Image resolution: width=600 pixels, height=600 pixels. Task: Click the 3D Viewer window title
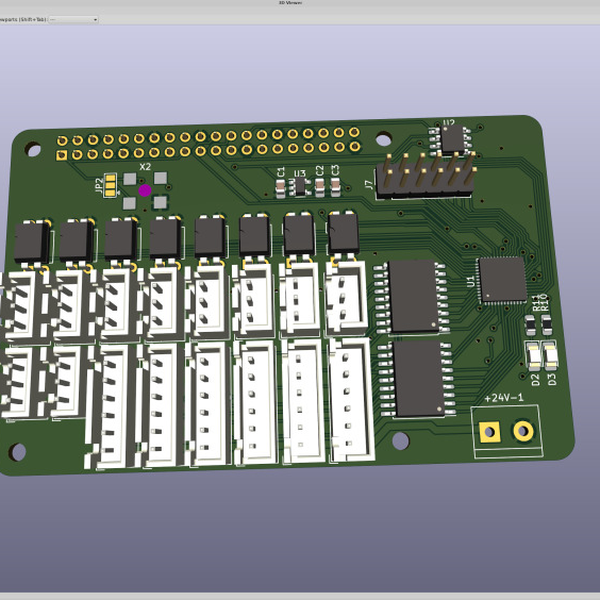point(290,3)
